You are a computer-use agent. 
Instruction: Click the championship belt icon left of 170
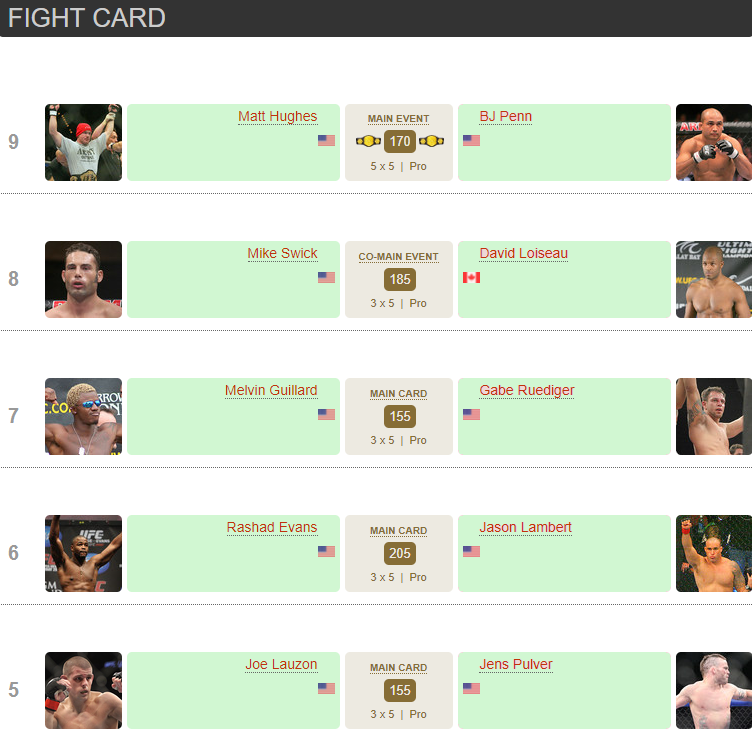[368, 141]
